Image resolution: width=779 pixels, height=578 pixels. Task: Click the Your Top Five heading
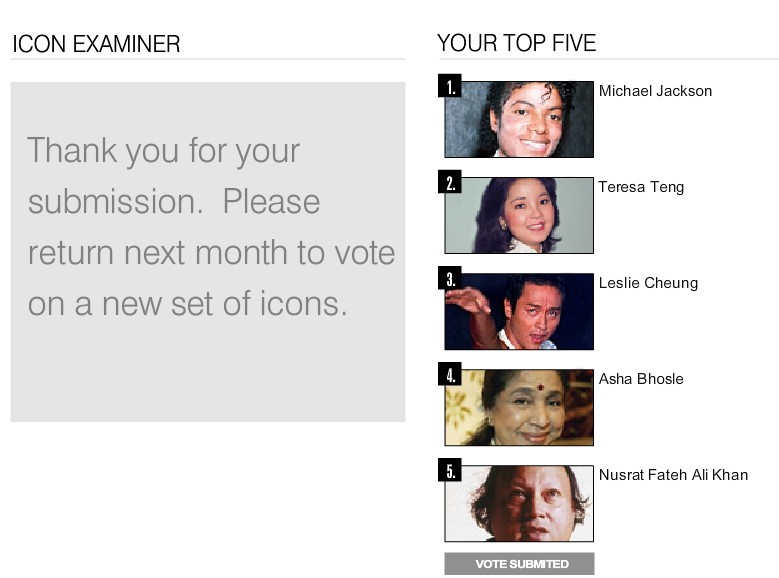tap(516, 43)
